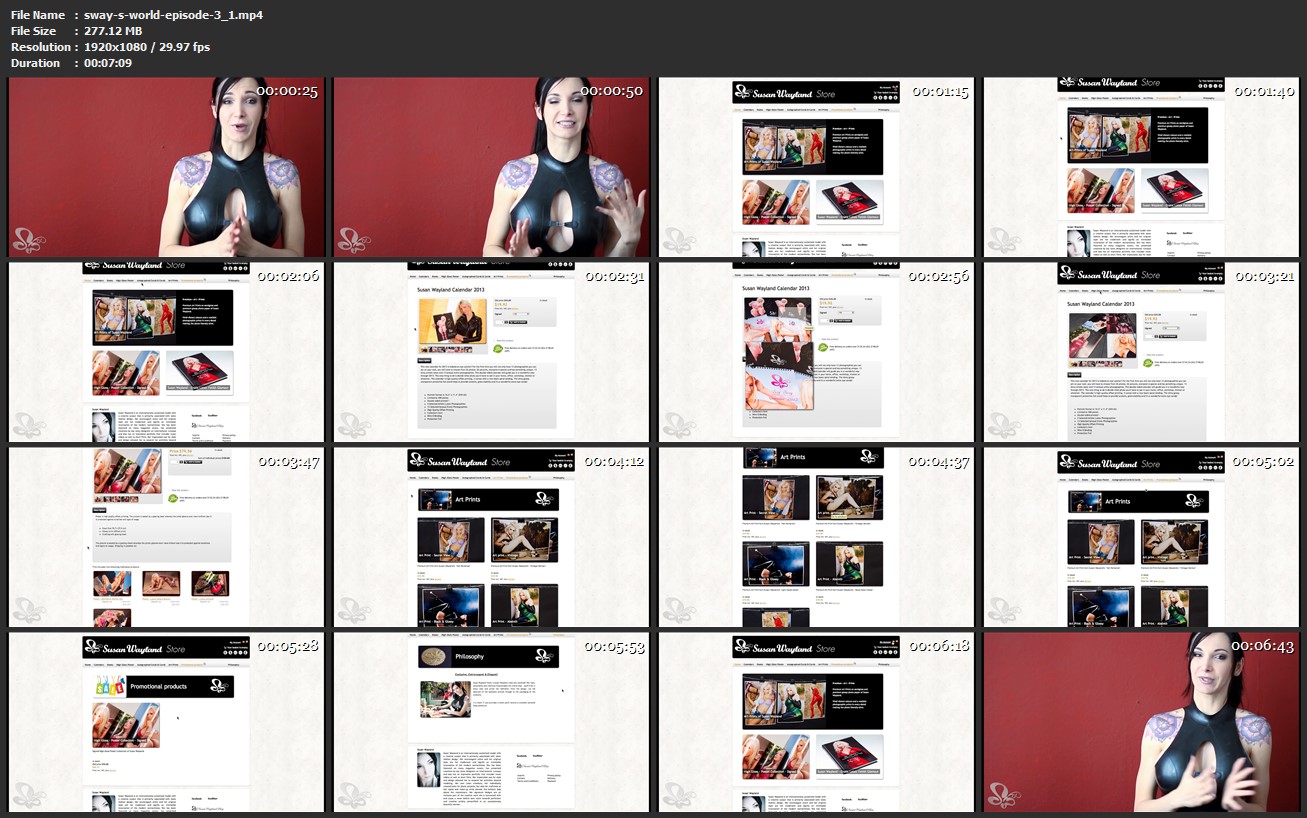Click the store homepage frame at 00:01:15
Image resolution: width=1307 pixels, height=818 pixels.
(x=816, y=167)
